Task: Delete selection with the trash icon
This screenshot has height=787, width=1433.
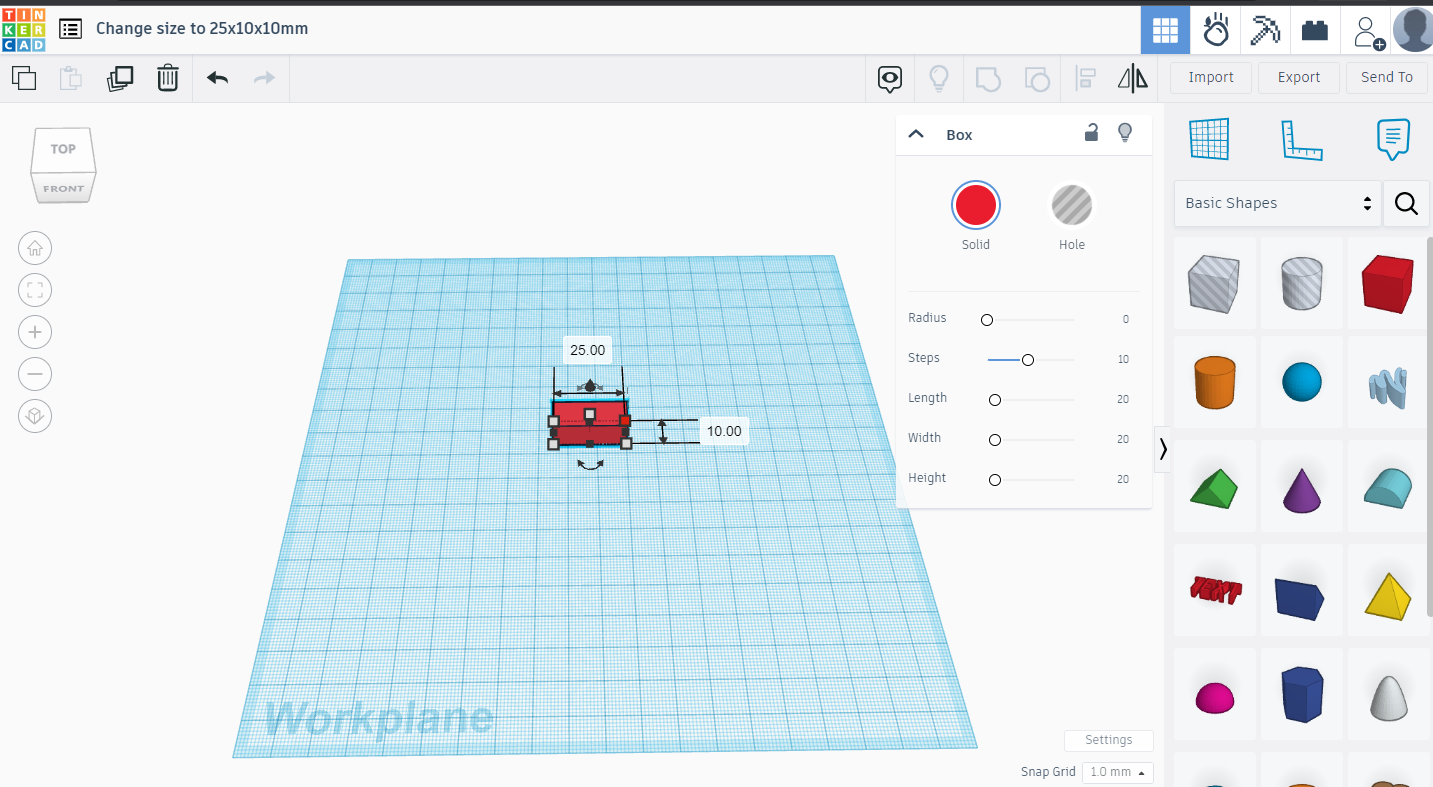Action: 168,78
